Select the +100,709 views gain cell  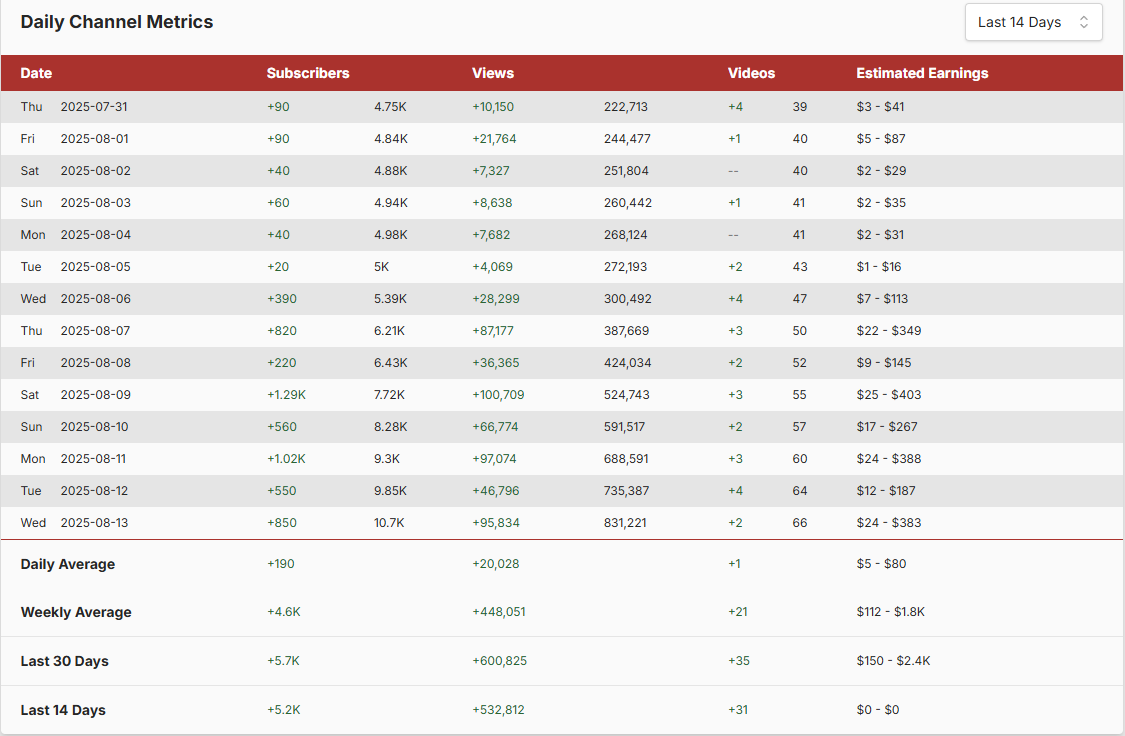[x=498, y=395]
